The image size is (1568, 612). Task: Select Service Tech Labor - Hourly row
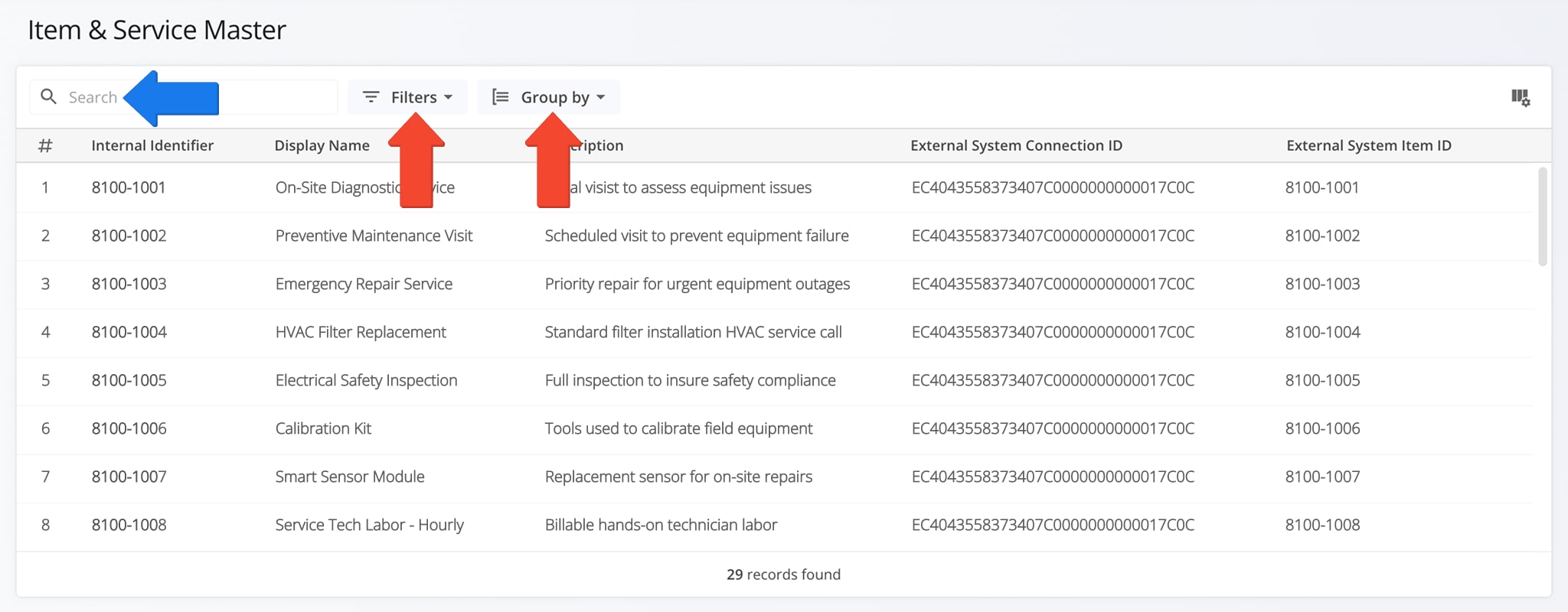369,525
